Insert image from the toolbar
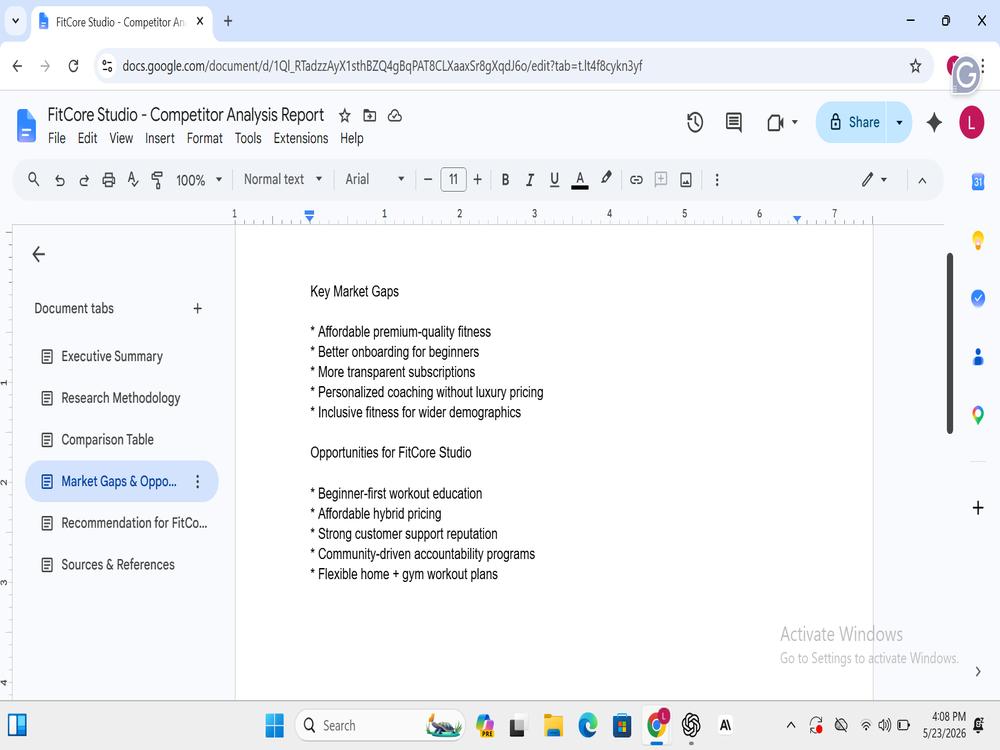Image resolution: width=1000 pixels, height=750 pixels. pyautogui.click(x=686, y=180)
